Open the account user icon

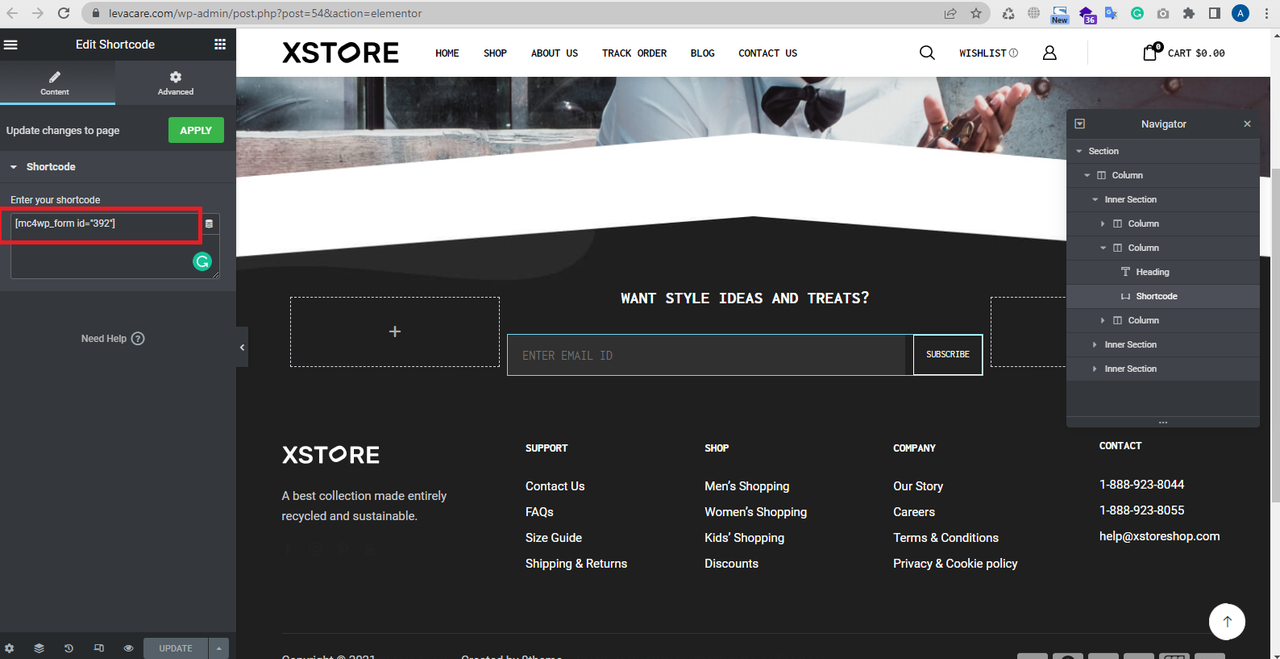click(x=1049, y=53)
